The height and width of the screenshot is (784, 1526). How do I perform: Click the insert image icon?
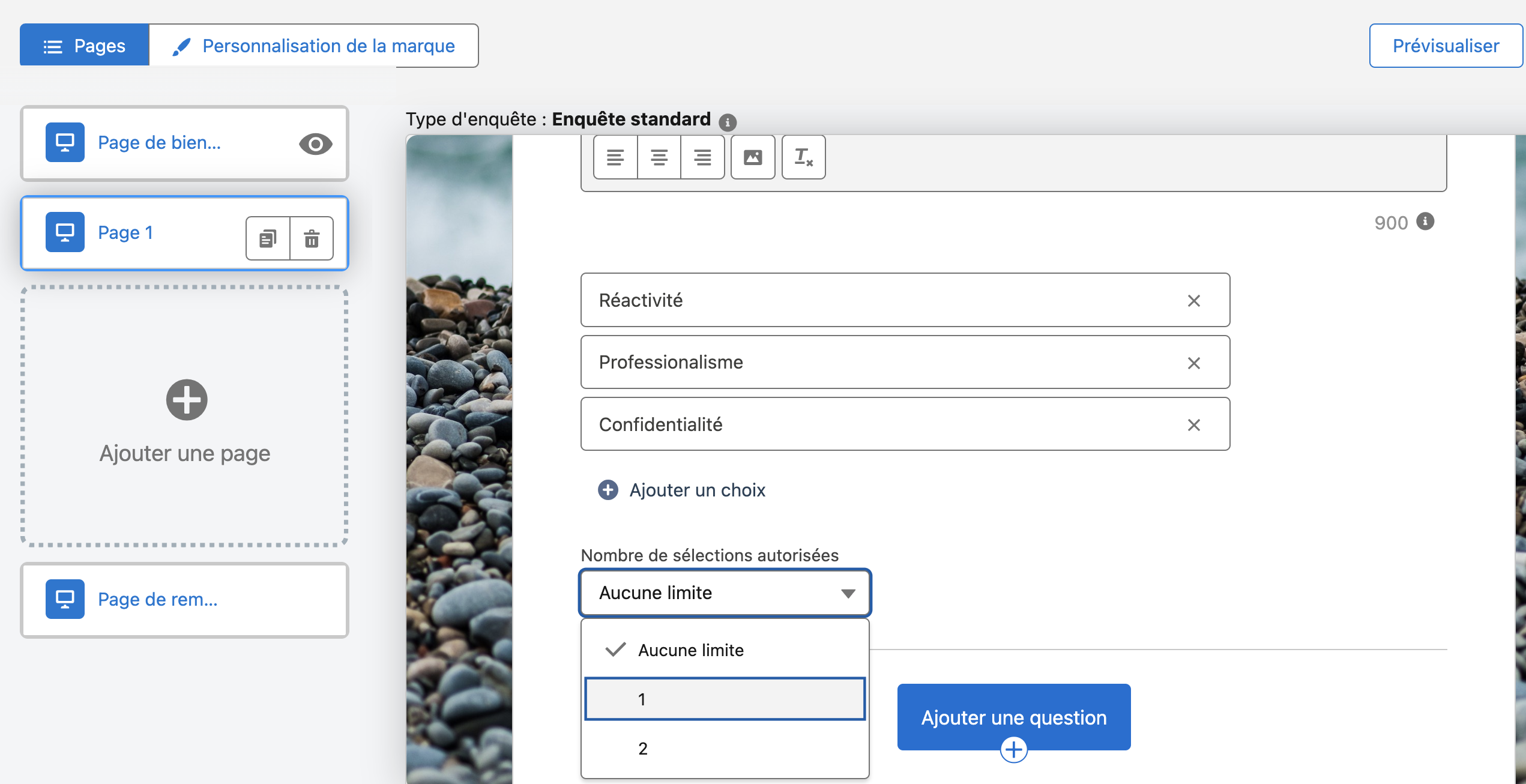tap(753, 157)
